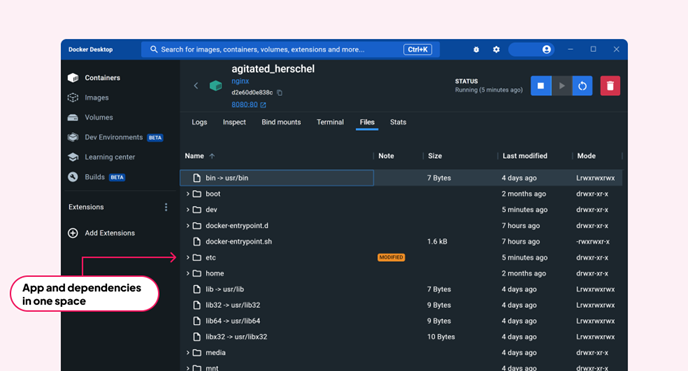
Task: Click Add Extensions label
Action: 110,233
